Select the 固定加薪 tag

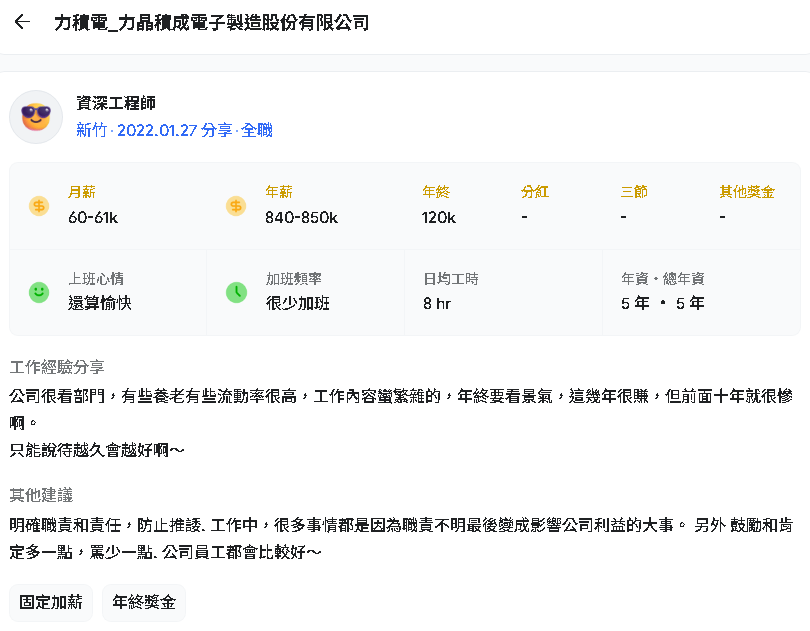(x=51, y=602)
